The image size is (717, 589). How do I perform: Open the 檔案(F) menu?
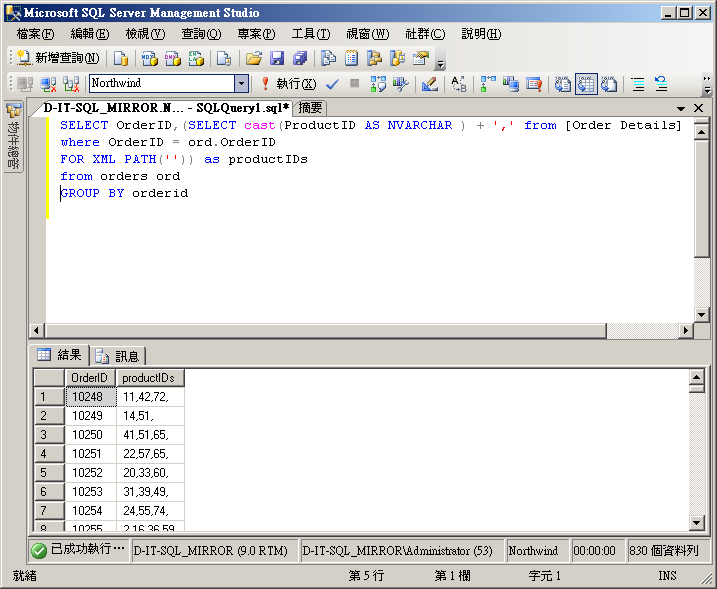(x=35, y=34)
